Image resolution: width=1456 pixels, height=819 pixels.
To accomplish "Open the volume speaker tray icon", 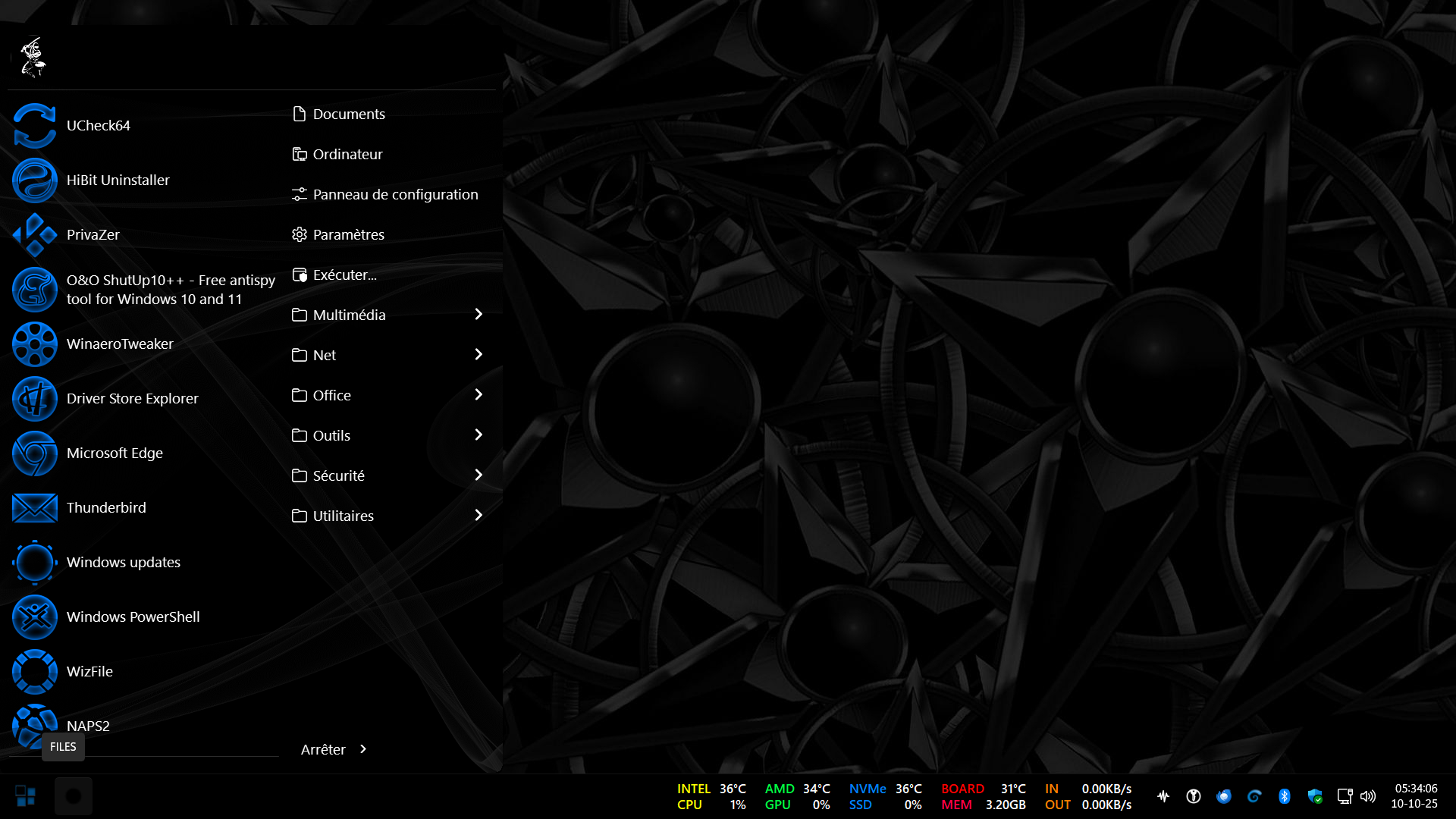I will click(x=1367, y=796).
